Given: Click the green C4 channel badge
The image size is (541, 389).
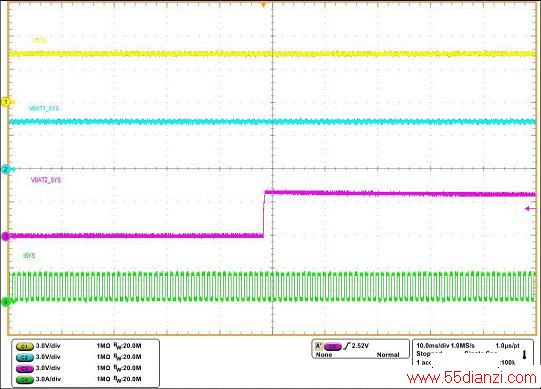Looking at the screenshot, I should pos(25,379).
